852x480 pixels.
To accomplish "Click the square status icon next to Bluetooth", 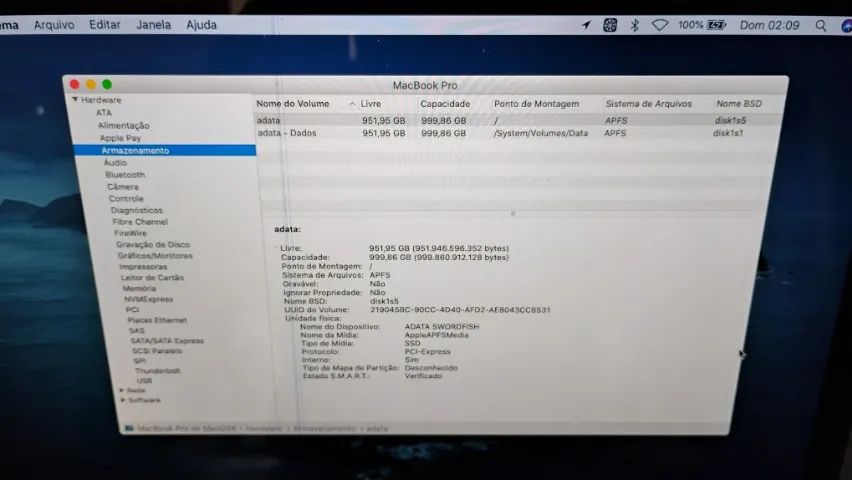I will [610, 25].
